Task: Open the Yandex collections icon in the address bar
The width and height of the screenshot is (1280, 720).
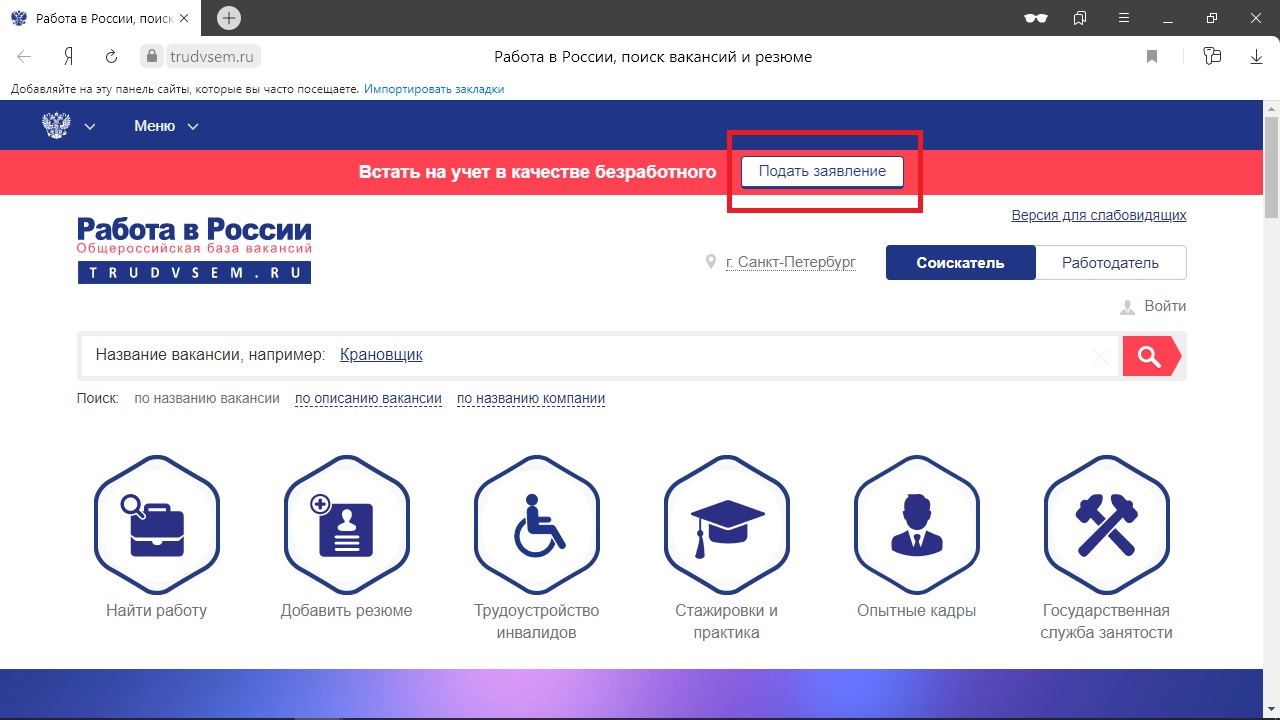Action: coord(1212,56)
